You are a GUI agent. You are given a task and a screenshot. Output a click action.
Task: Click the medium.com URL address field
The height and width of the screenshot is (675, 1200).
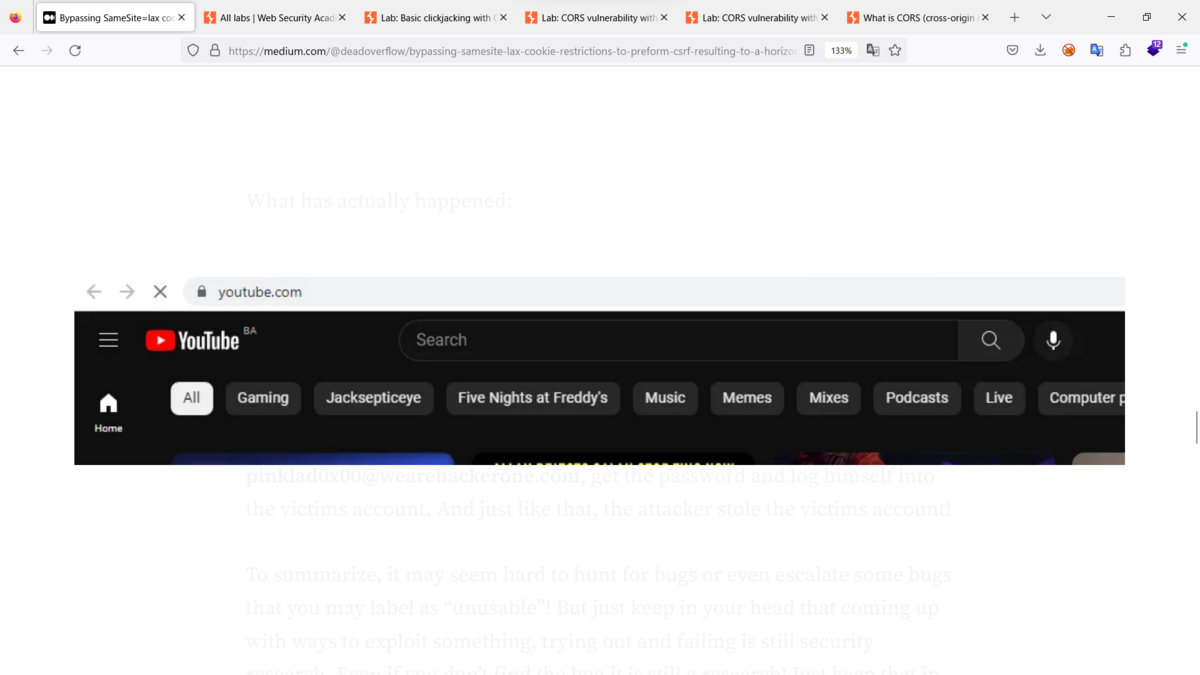(x=510, y=50)
